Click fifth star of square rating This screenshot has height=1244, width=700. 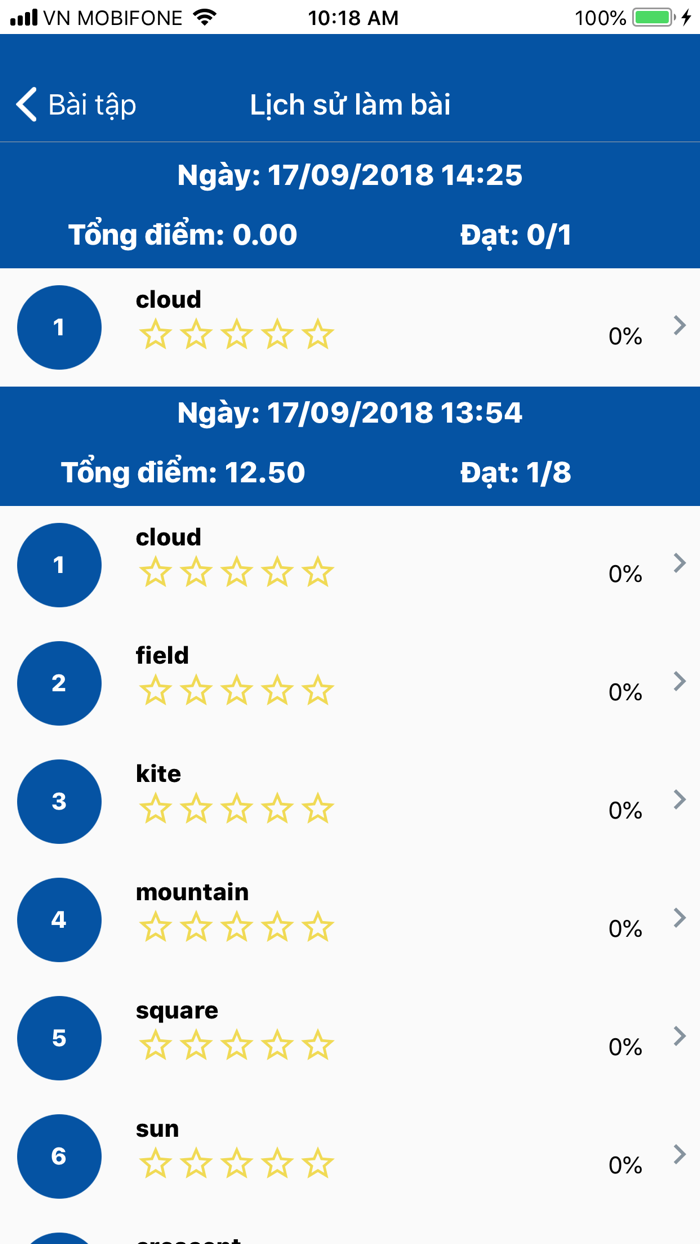[318, 1046]
